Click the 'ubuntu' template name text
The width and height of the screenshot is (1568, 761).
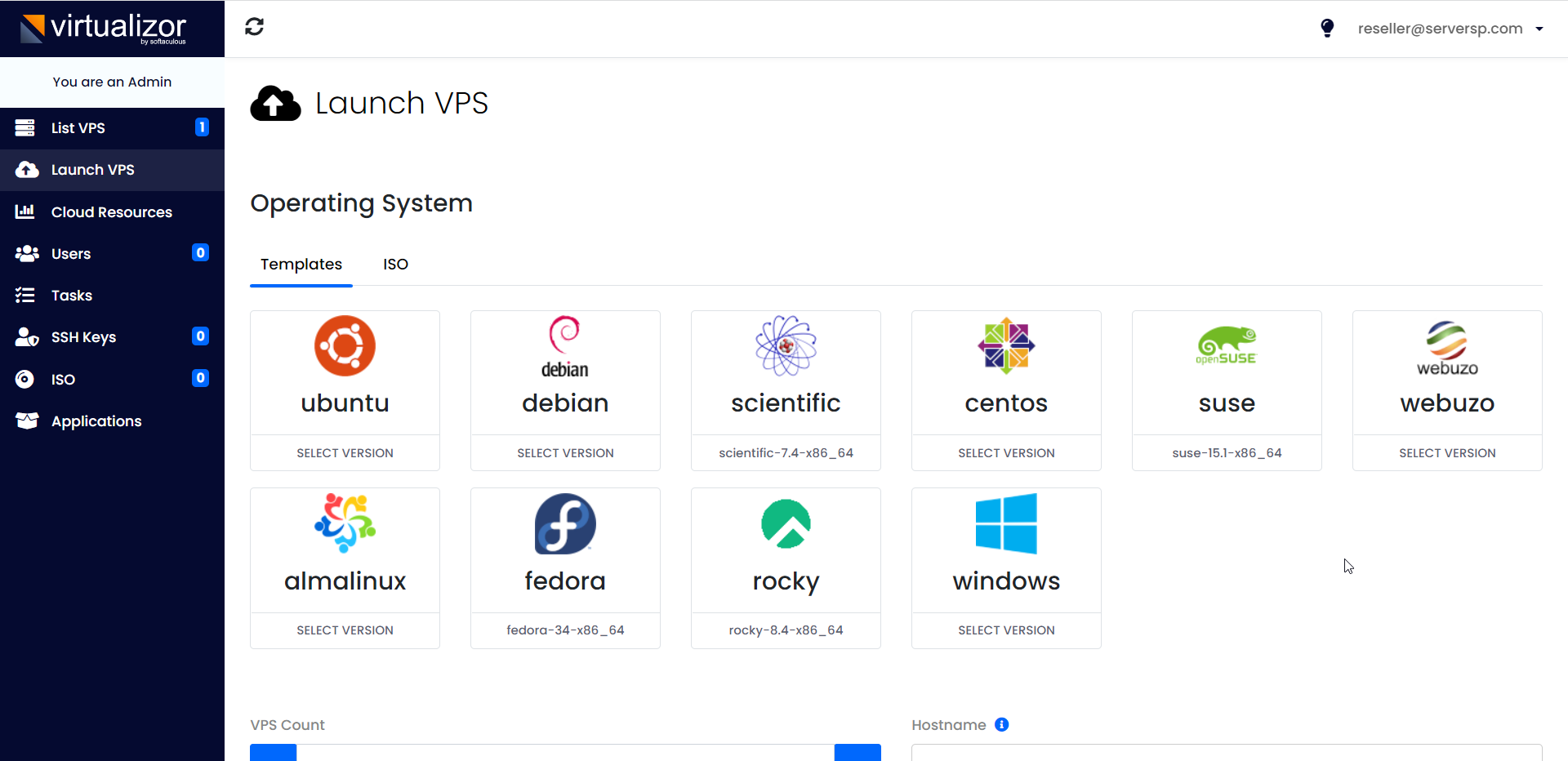345,403
